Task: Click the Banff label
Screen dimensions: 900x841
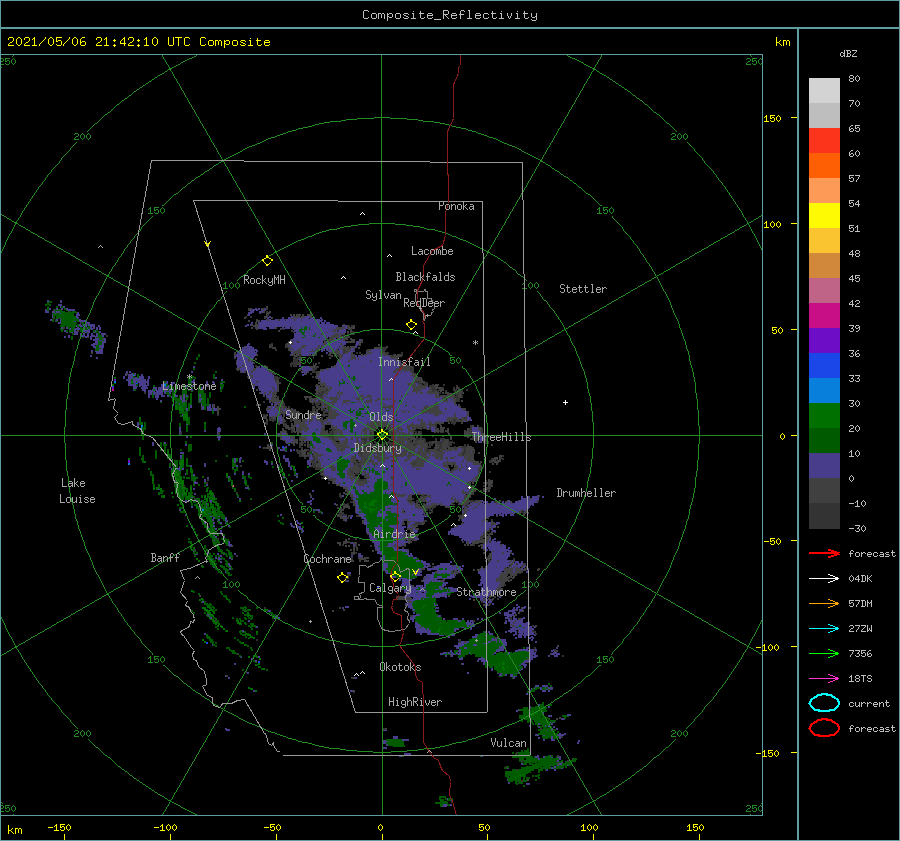Action: point(165,557)
